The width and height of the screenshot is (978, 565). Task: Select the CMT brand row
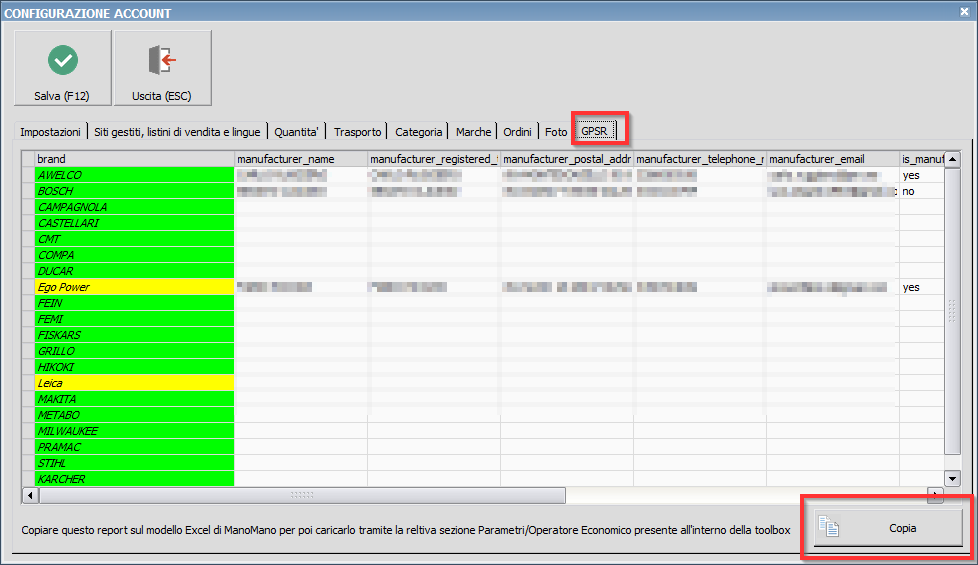click(135, 239)
